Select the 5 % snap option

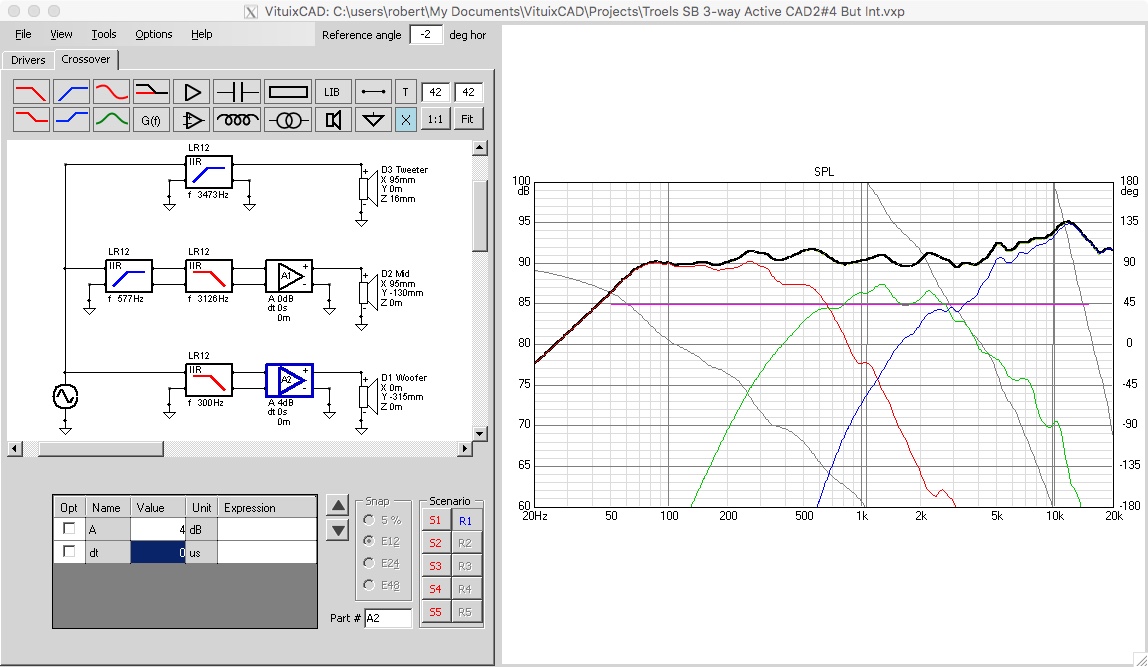(x=369, y=520)
